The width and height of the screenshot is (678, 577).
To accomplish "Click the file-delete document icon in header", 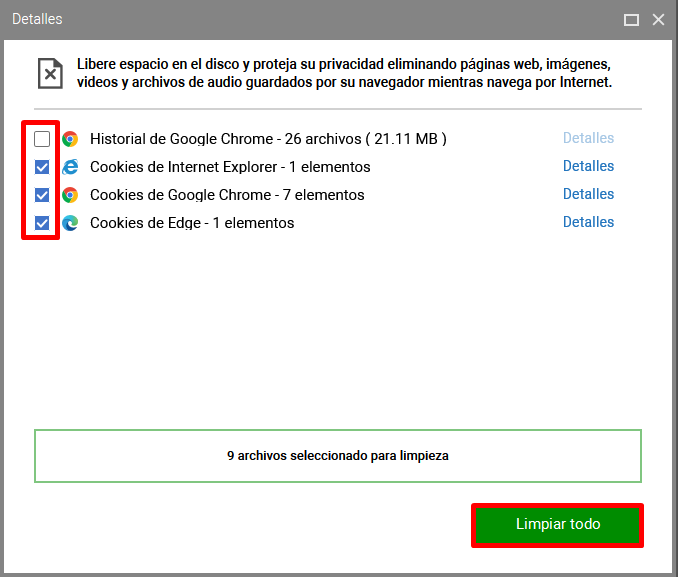I will [50, 74].
